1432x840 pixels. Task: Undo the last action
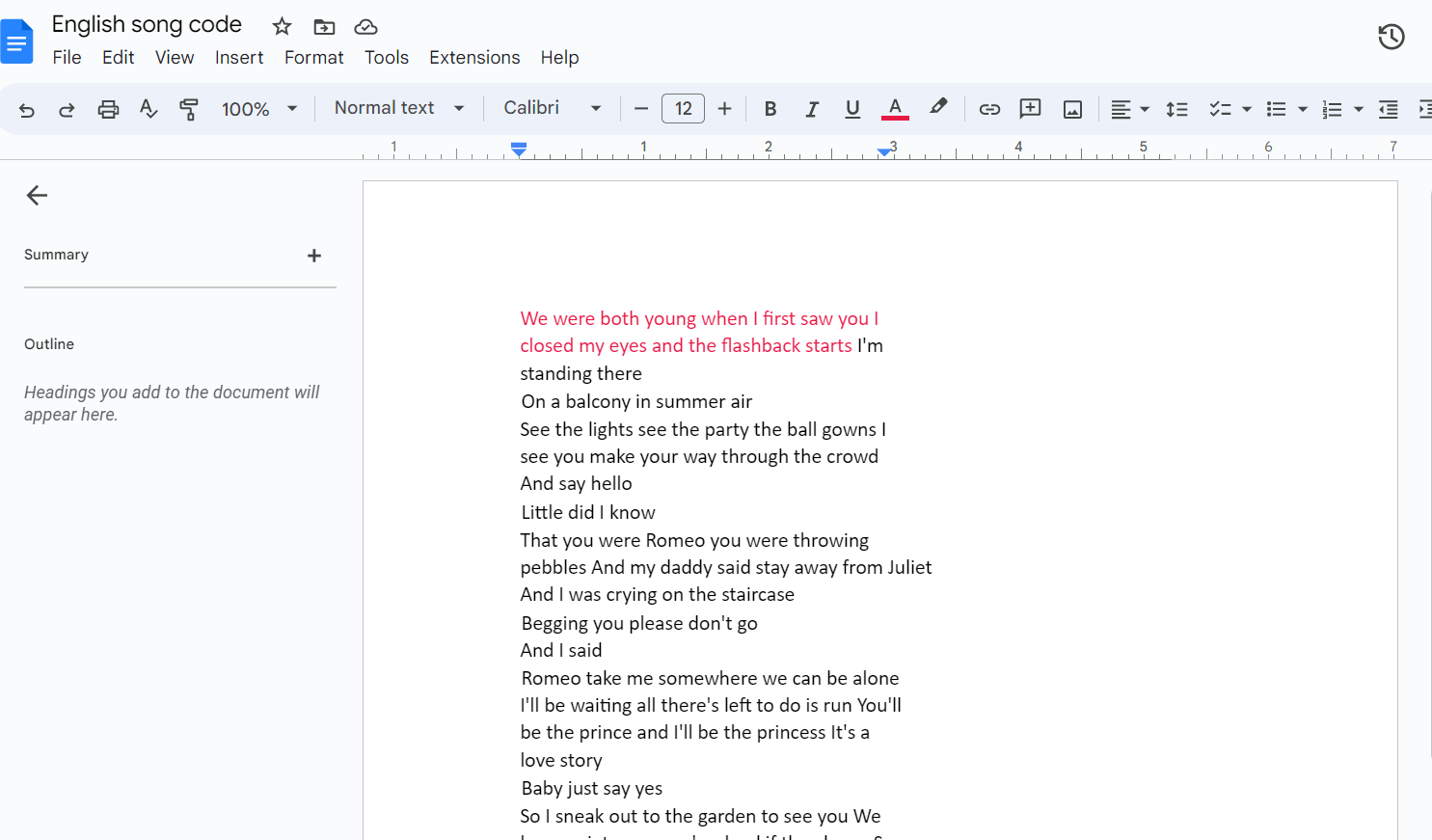tap(26, 108)
